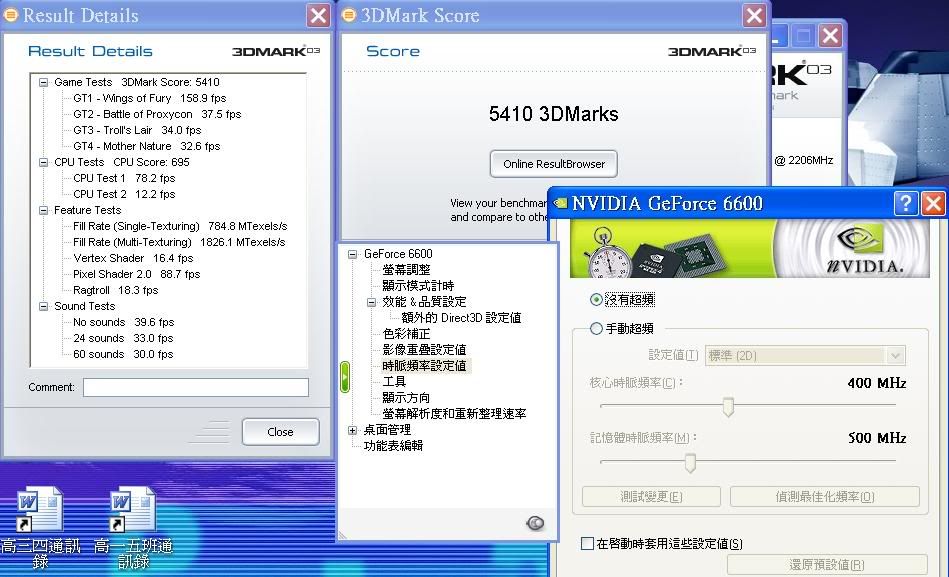Screen dimensions: 949x577
Task: Close the Result Details window
Action: point(318,15)
